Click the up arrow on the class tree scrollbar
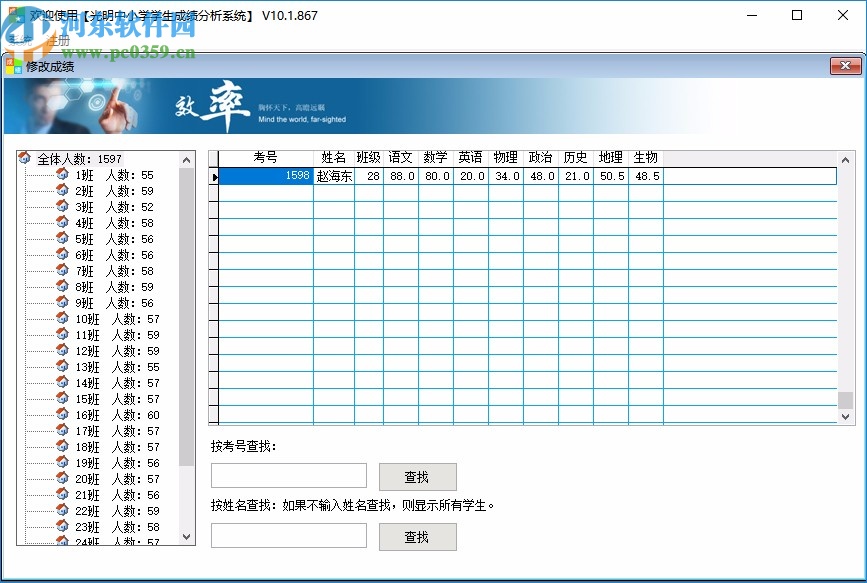The height and width of the screenshot is (583, 867). [187, 158]
